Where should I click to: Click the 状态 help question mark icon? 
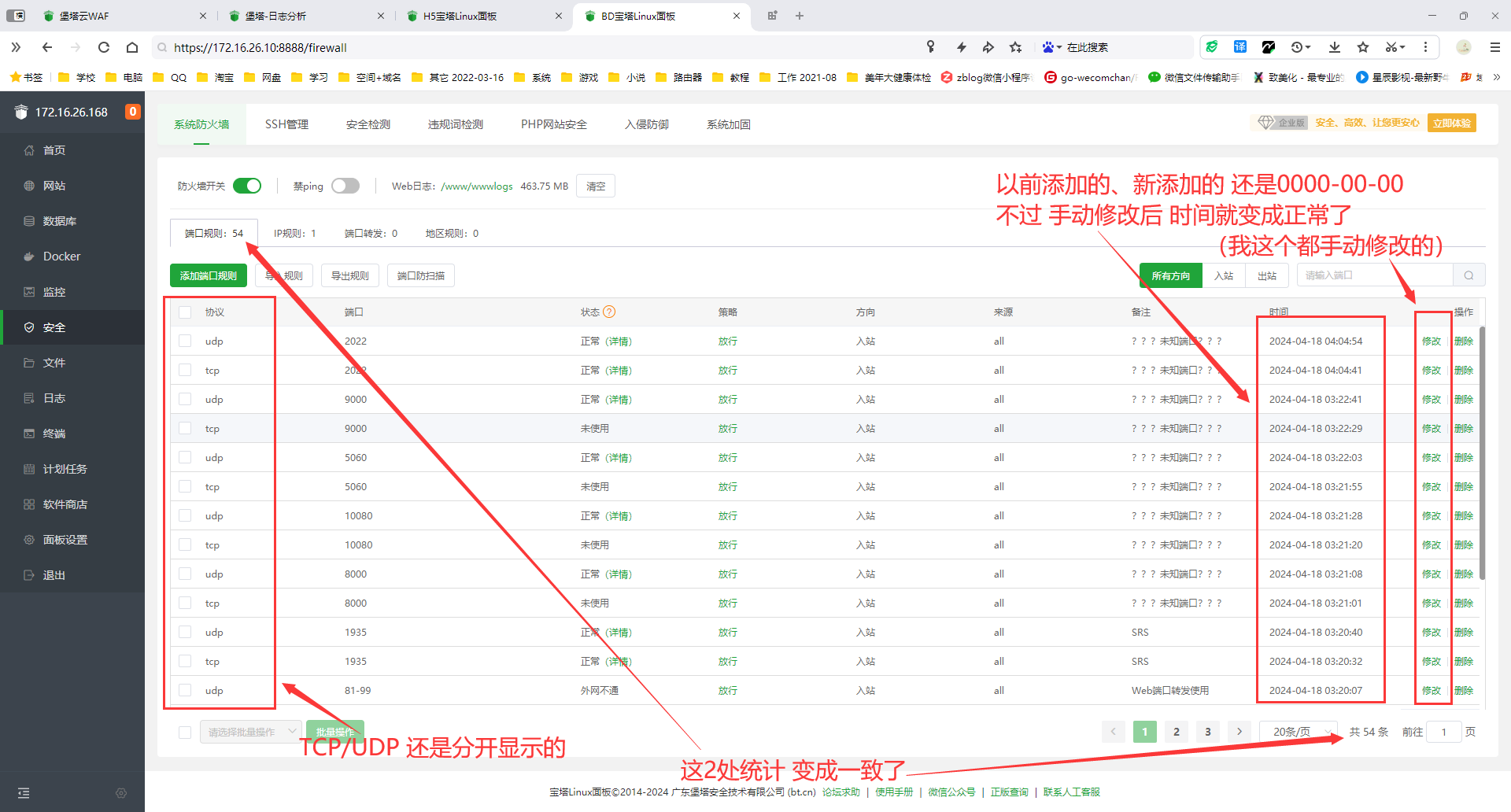pos(609,312)
